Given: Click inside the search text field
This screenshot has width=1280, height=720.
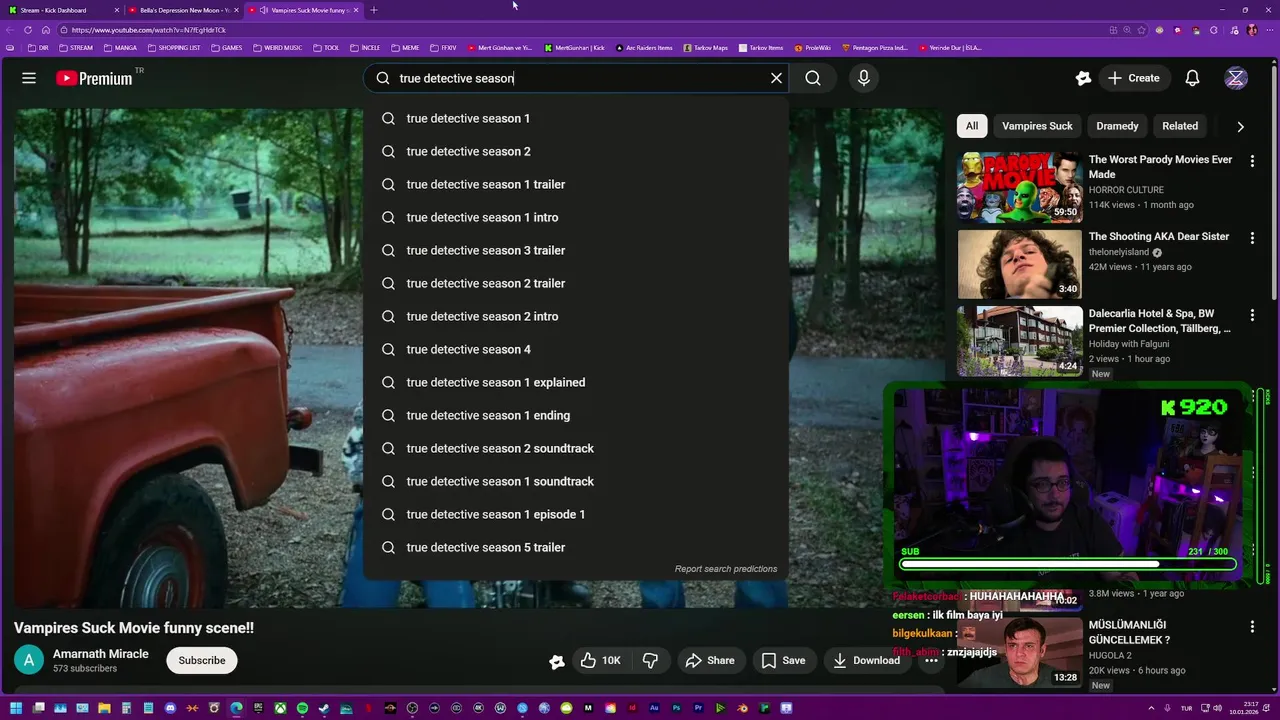Looking at the screenshot, I should 577,78.
